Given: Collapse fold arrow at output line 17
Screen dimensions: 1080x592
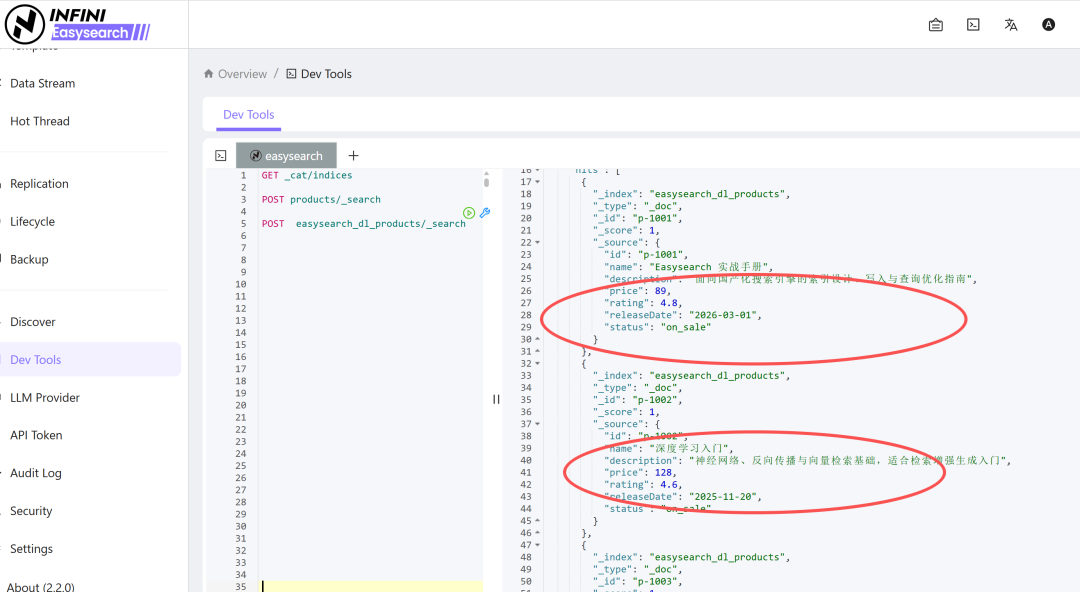Looking at the screenshot, I should 537,182.
